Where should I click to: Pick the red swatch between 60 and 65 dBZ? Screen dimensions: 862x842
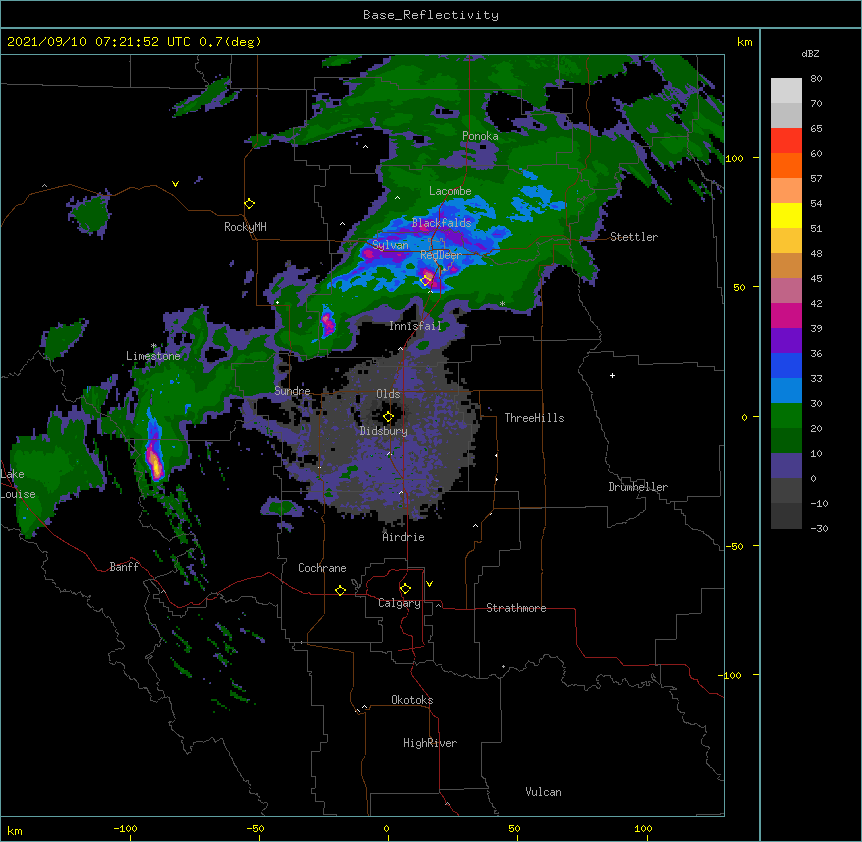click(x=786, y=141)
